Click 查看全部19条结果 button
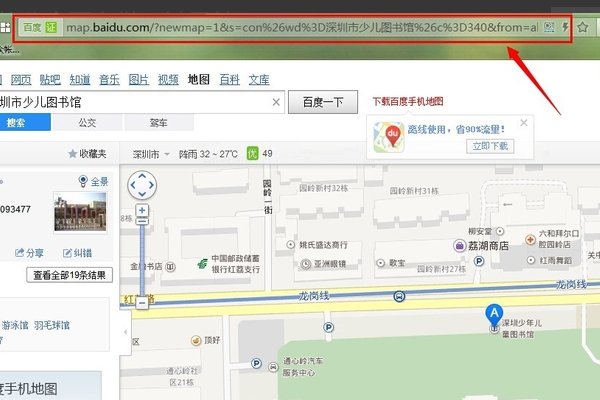This screenshot has width=600, height=400. point(69,275)
